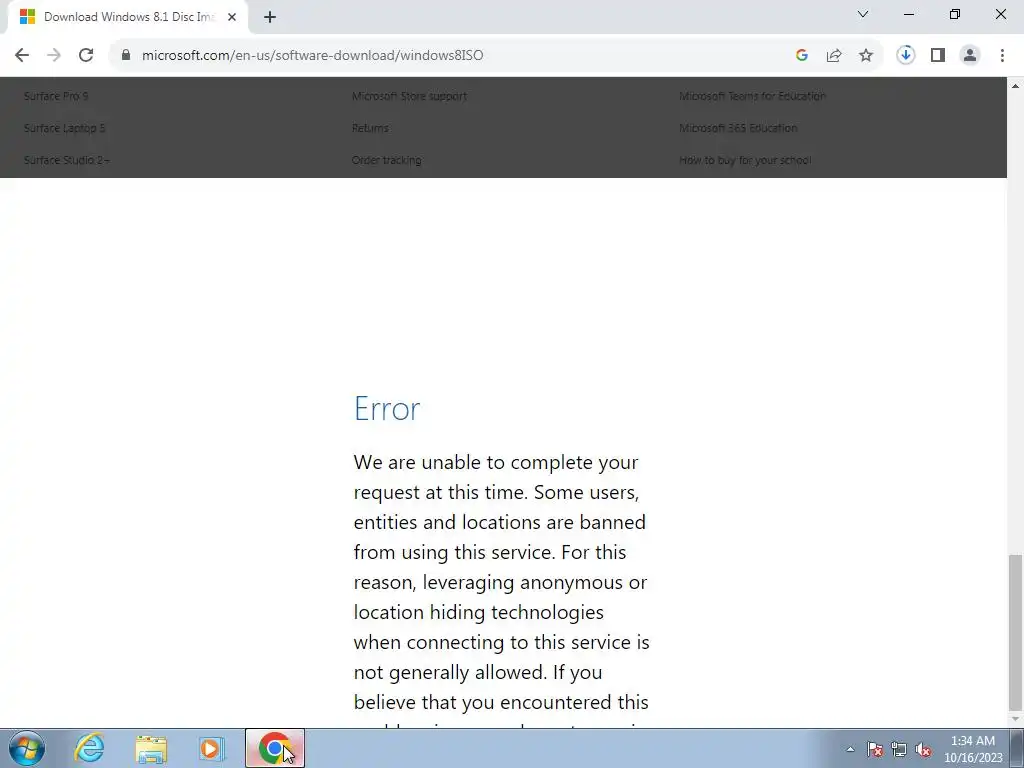Screen dimensions: 1024x768
Task: Open Windows Explorer from taskbar
Action: coord(151,748)
